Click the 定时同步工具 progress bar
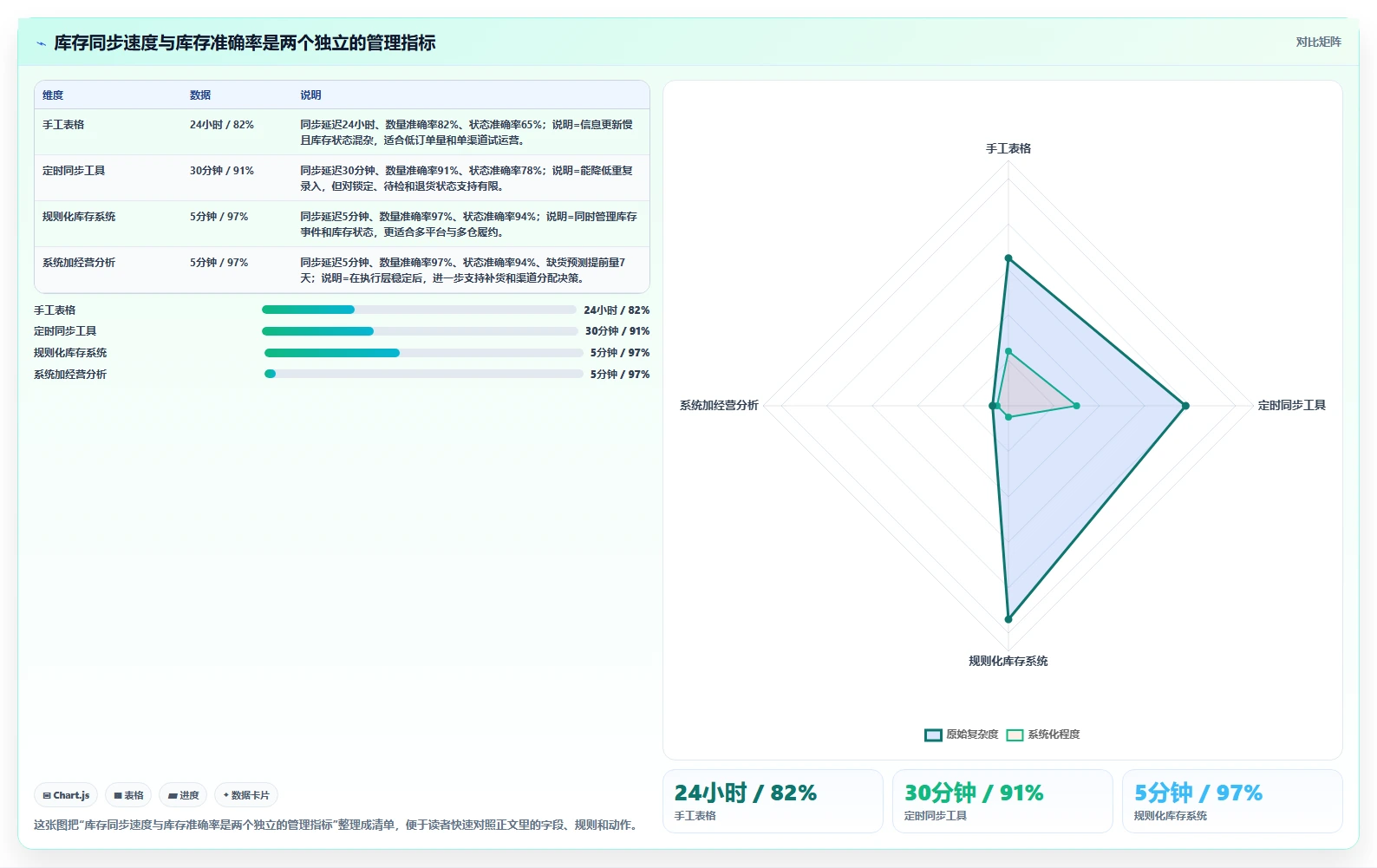This screenshot has width=1377, height=868. click(420, 331)
